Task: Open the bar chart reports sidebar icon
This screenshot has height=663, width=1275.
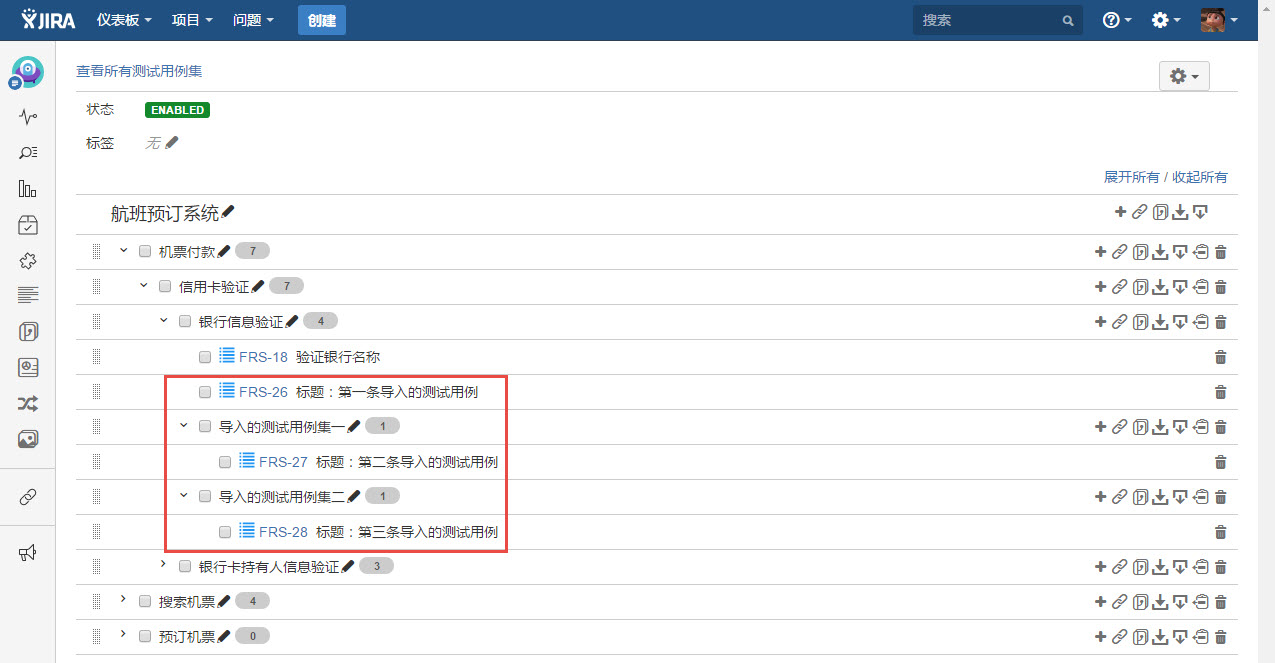Action: 28,189
